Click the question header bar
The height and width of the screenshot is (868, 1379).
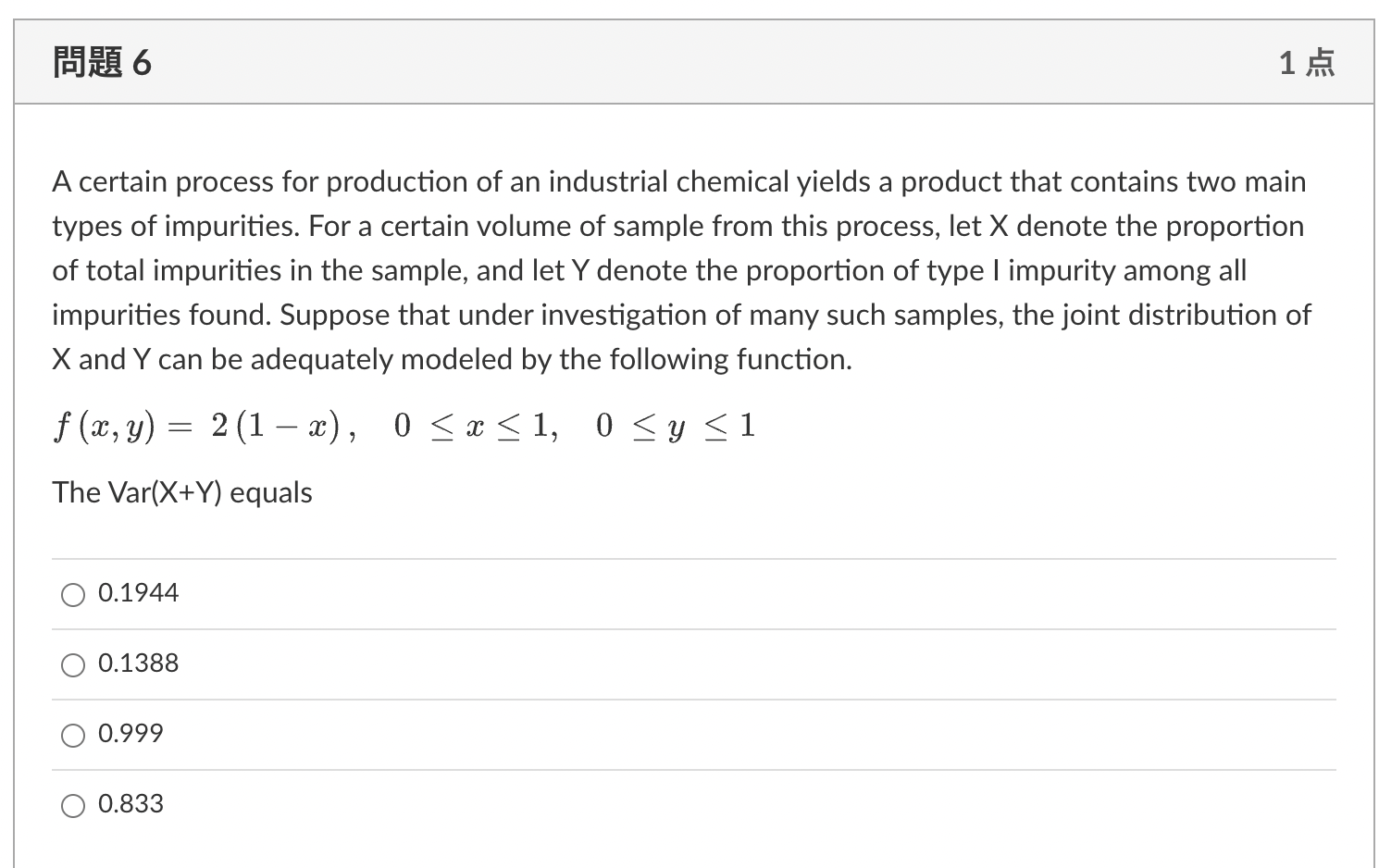click(x=689, y=62)
